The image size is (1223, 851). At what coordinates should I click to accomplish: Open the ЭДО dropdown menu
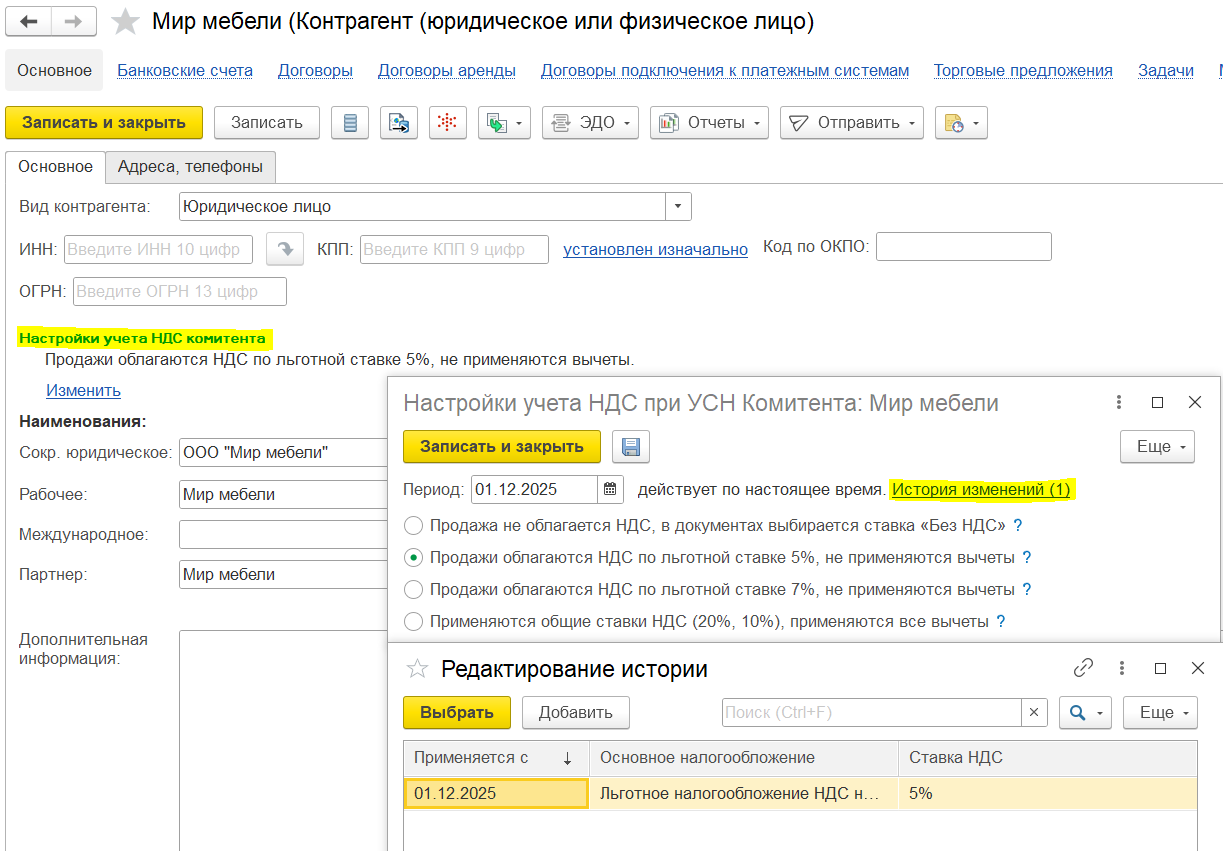(590, 123)
